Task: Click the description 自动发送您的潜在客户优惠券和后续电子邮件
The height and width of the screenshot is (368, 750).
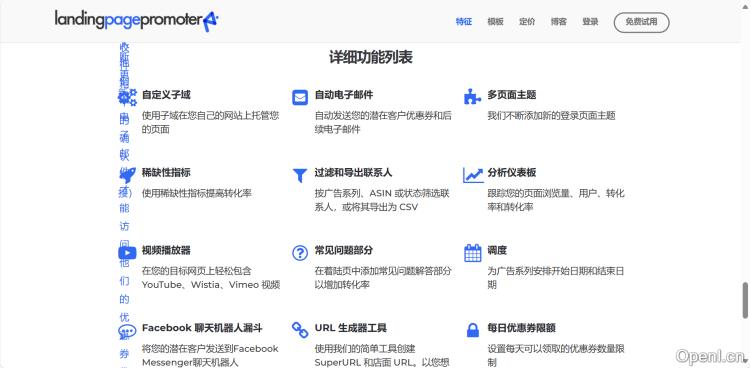Action: [383, 122]
